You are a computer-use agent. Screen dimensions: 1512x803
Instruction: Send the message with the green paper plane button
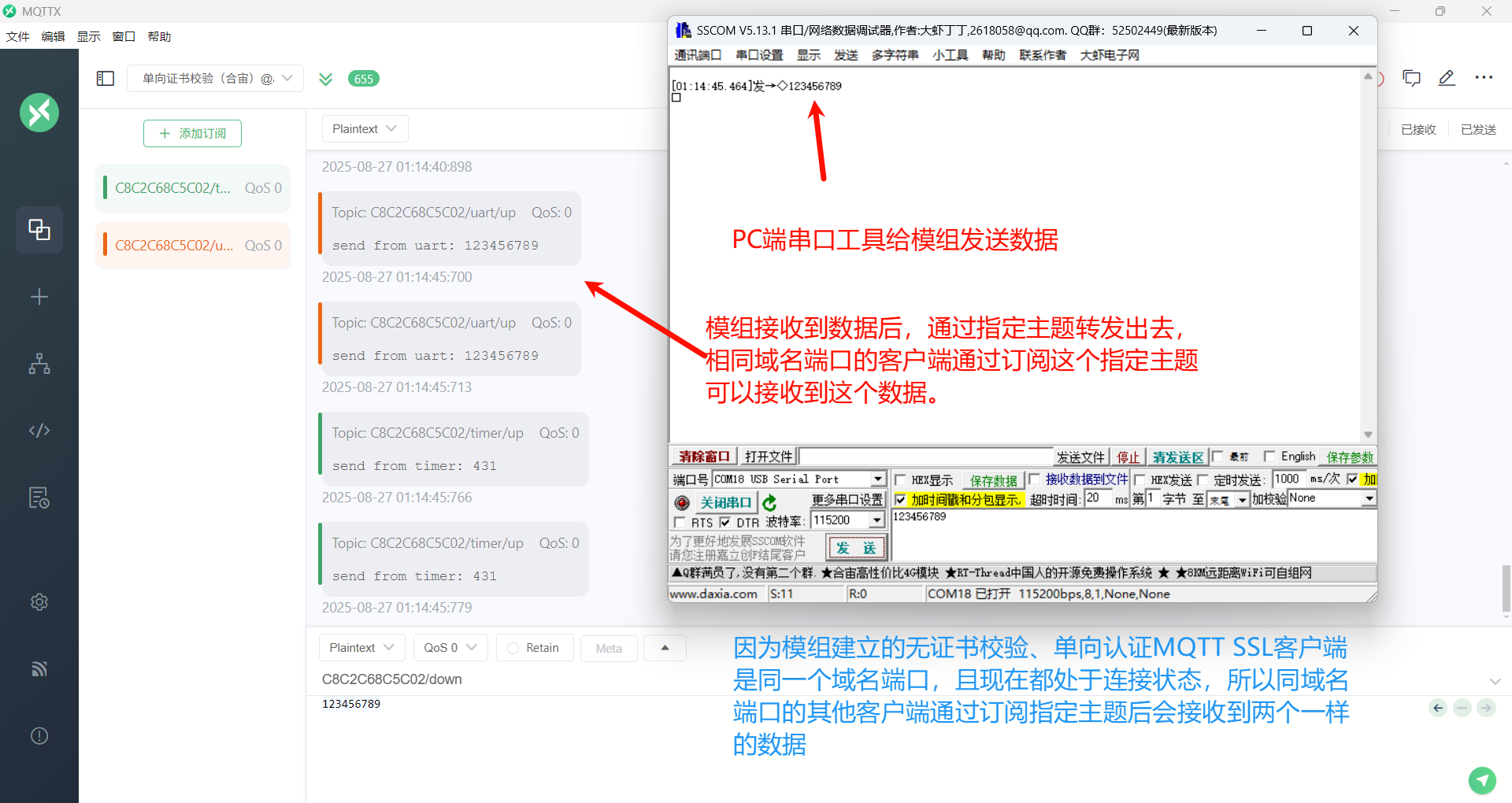click(x=1482, y=780)
